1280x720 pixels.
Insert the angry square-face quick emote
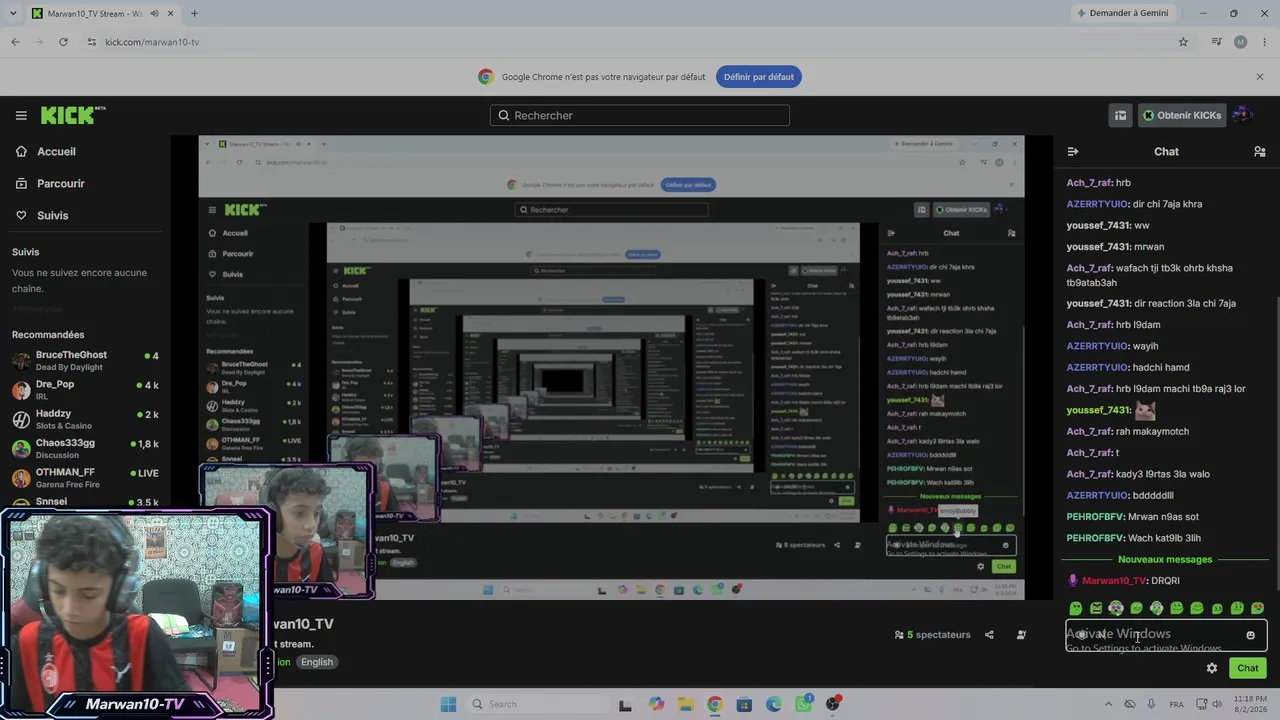click(1096, 608)
